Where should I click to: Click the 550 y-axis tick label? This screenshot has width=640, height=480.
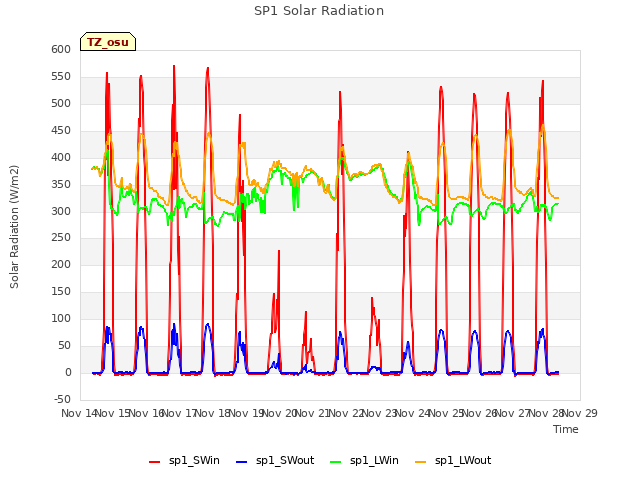(x=61, y=76)
